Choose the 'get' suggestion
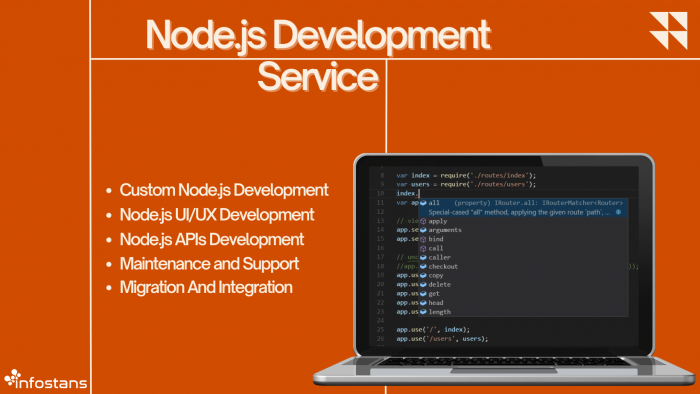700x394 pixels. pyautogui.click(x=523, y=294)
